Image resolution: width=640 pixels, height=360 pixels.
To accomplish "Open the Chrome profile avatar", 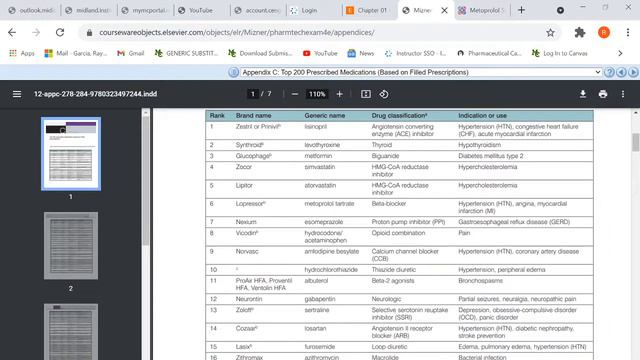I will [x=604, y=33].
